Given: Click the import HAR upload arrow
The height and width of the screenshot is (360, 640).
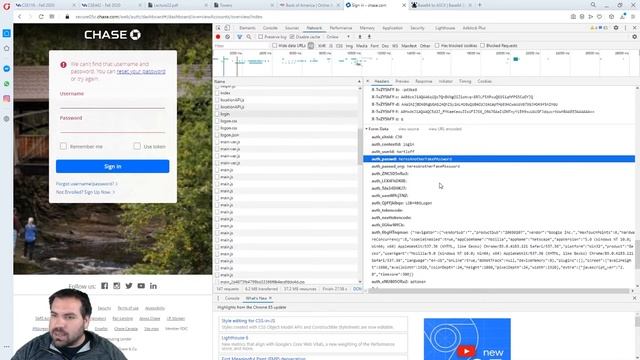Looking at the screenshot, I should (360, 37).
